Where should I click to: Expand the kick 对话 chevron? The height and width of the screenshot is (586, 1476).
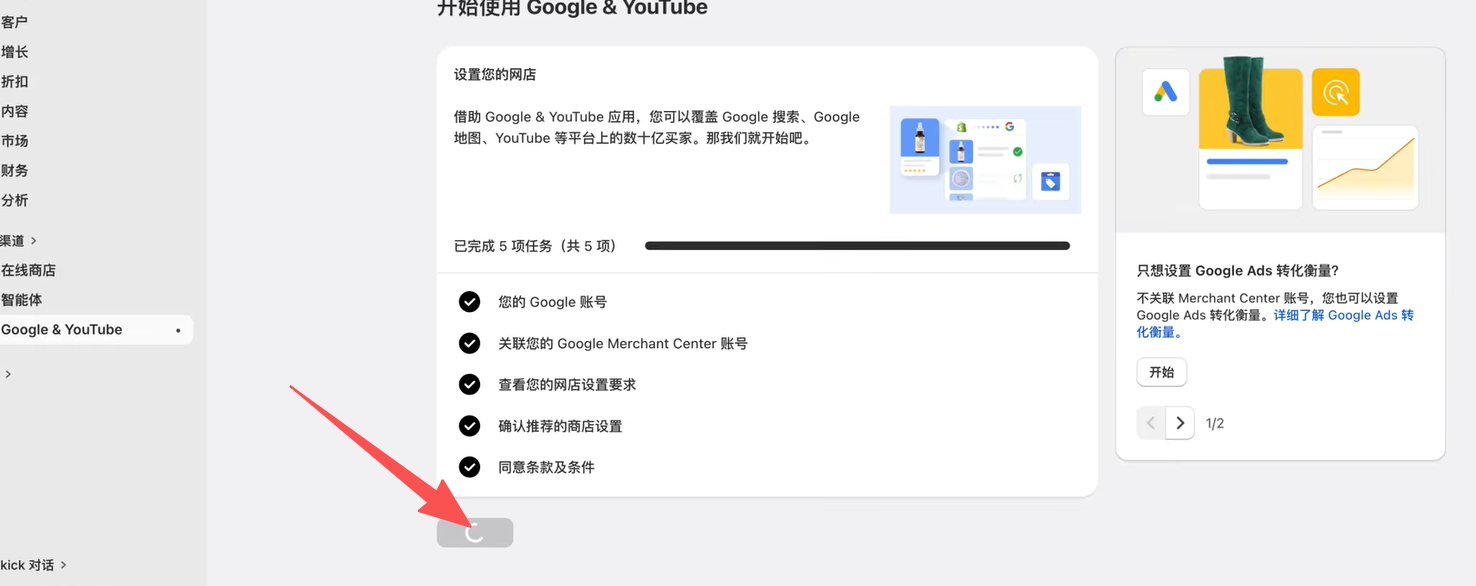pyautogui.click(x=63, y=565)
